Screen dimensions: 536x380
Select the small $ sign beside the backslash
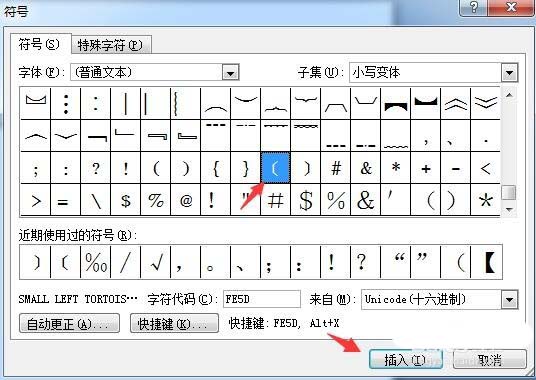125,200
